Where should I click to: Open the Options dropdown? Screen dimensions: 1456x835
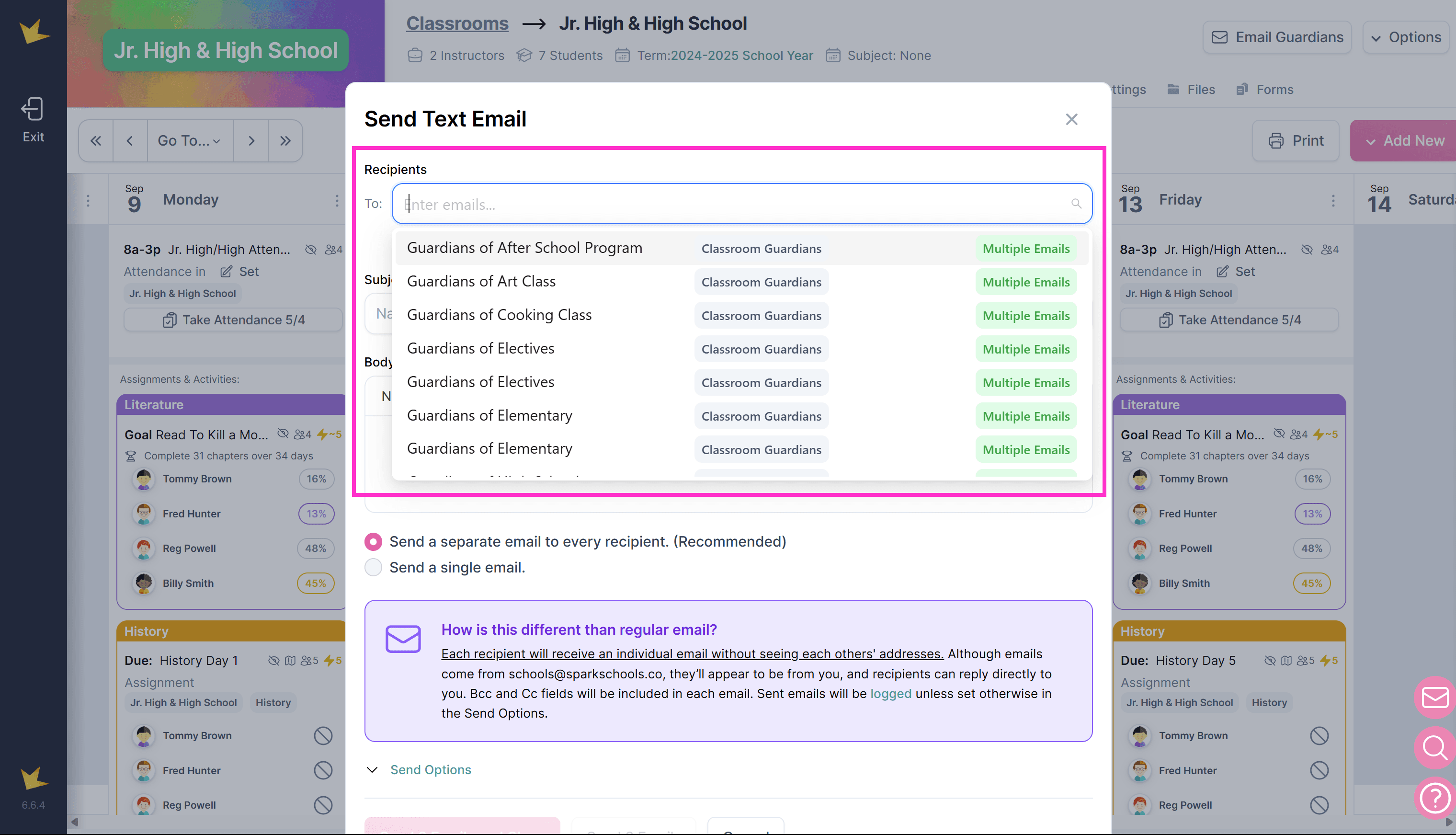coord(1406,38)
